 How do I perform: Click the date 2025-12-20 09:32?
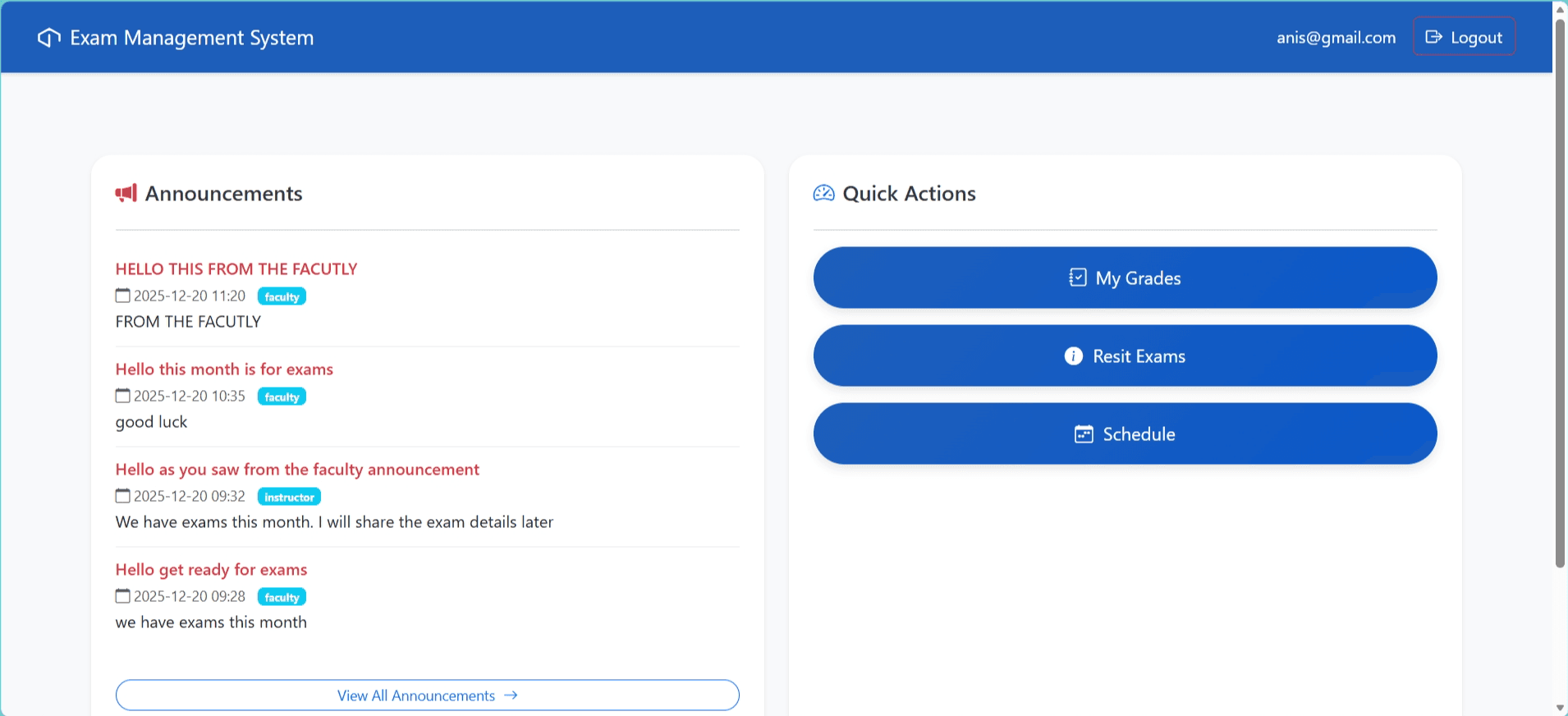tap(190, 496)
